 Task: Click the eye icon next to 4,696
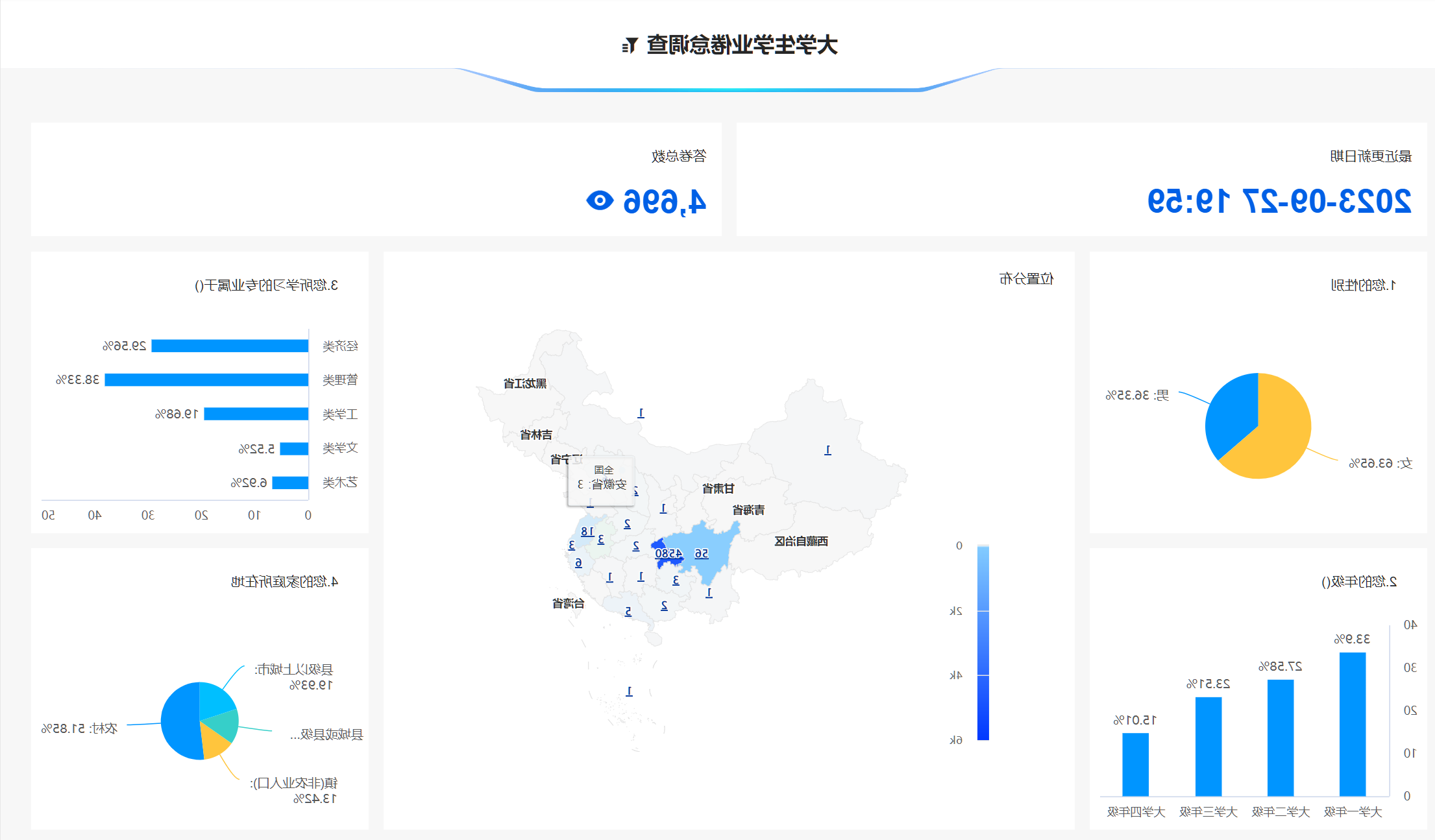tap(600, 200)
